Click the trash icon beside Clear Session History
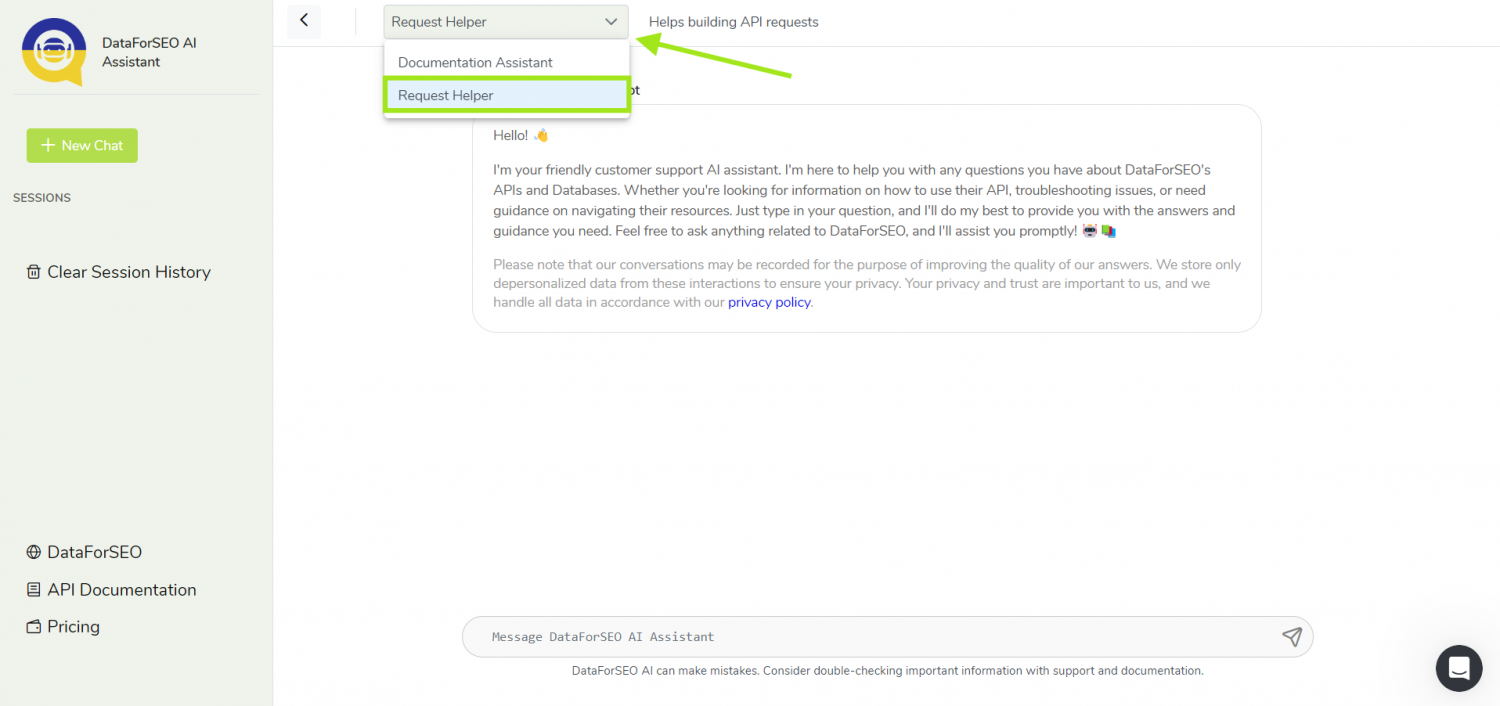Screen dimensions: 1500x706 34,272
